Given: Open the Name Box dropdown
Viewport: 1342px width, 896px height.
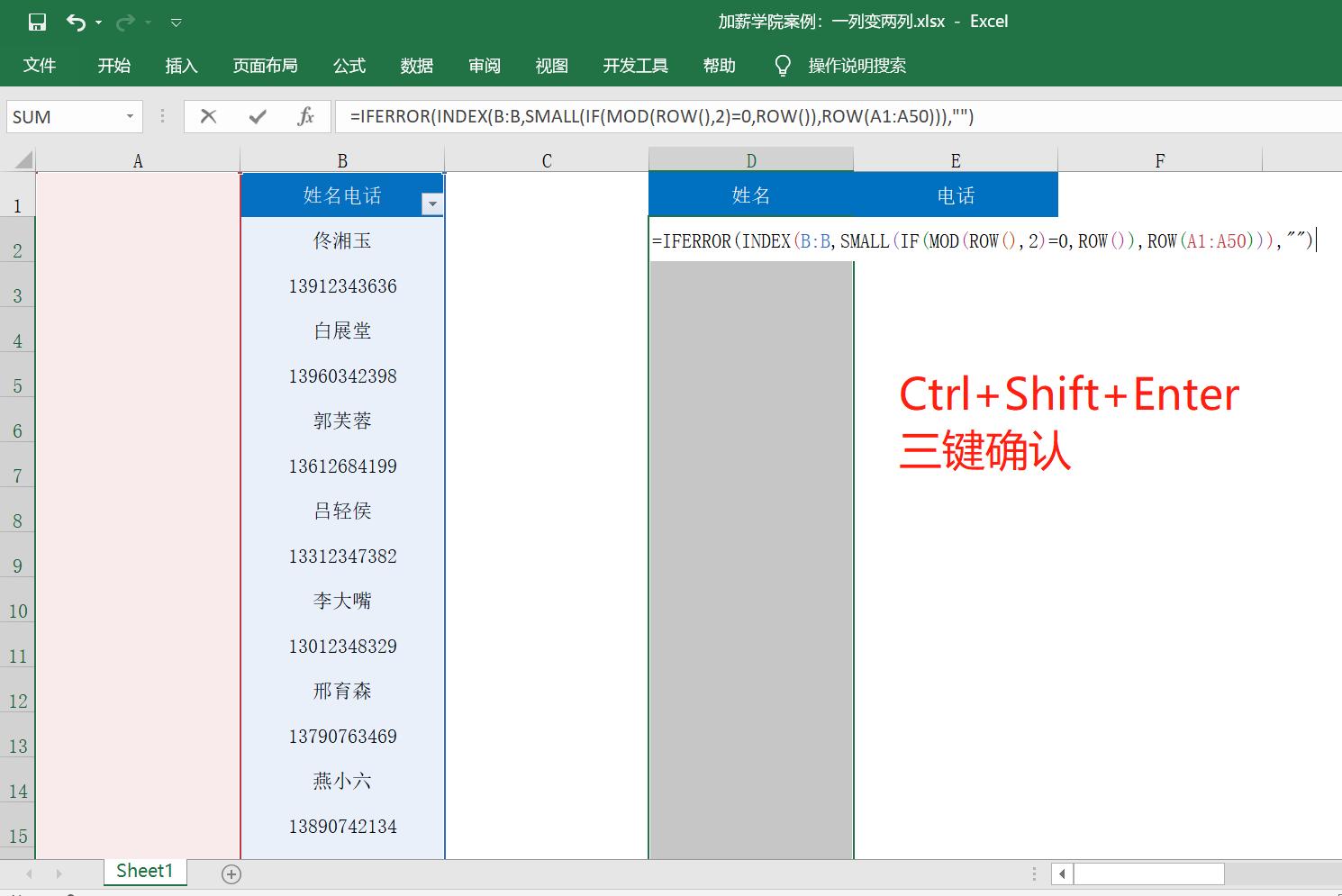Looking at the screenshot, I should [x=128, y=116].
